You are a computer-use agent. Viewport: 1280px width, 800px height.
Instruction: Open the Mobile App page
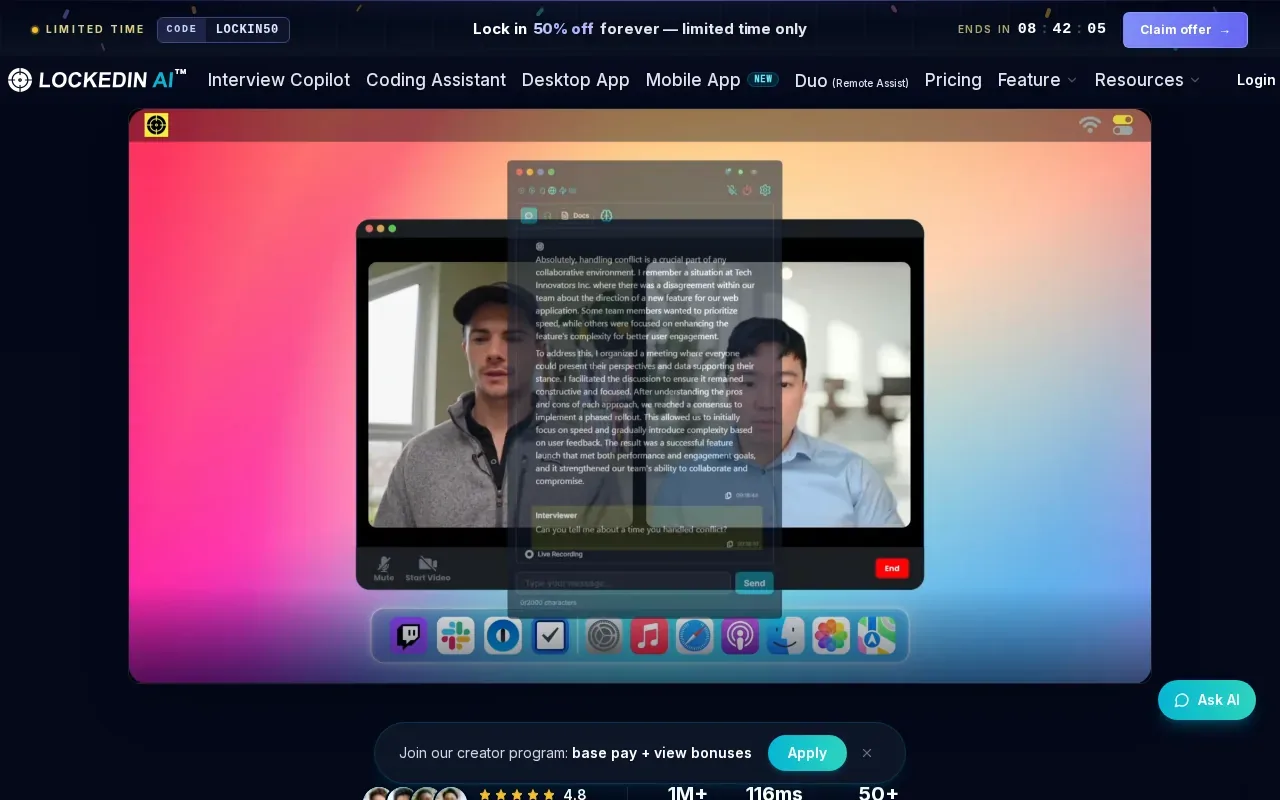tap(712, 80)
